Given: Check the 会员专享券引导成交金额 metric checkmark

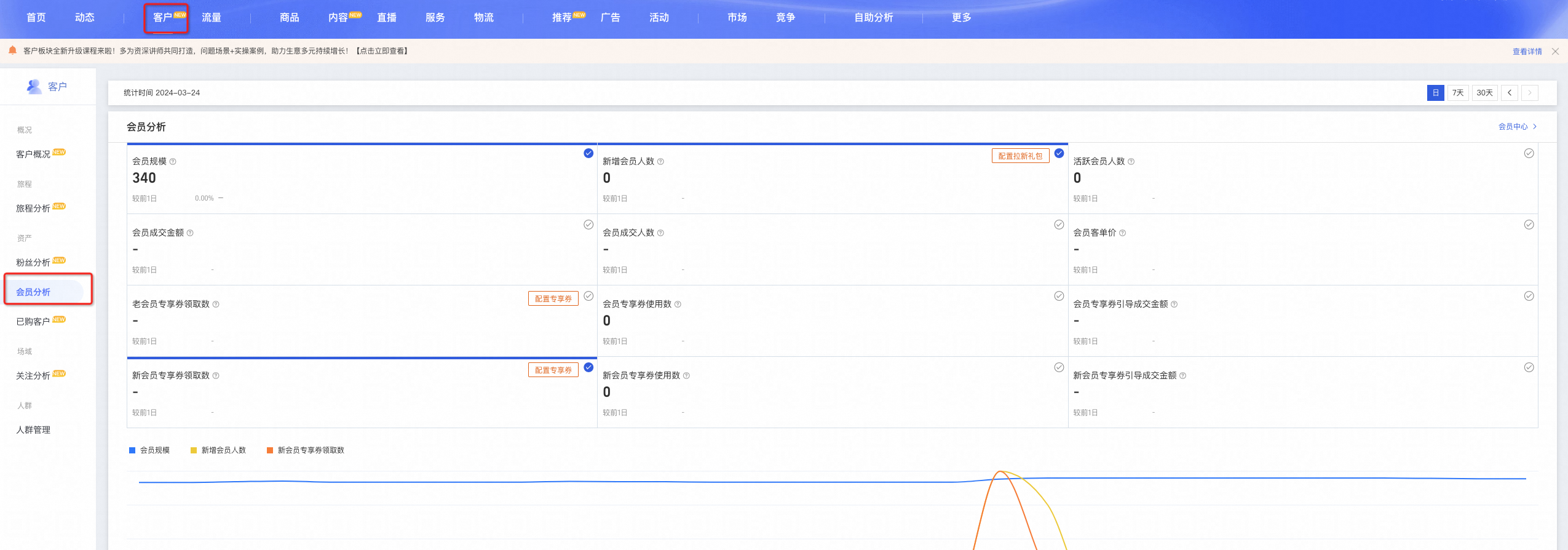Looking at the screenshot, I should point(1529,296).
